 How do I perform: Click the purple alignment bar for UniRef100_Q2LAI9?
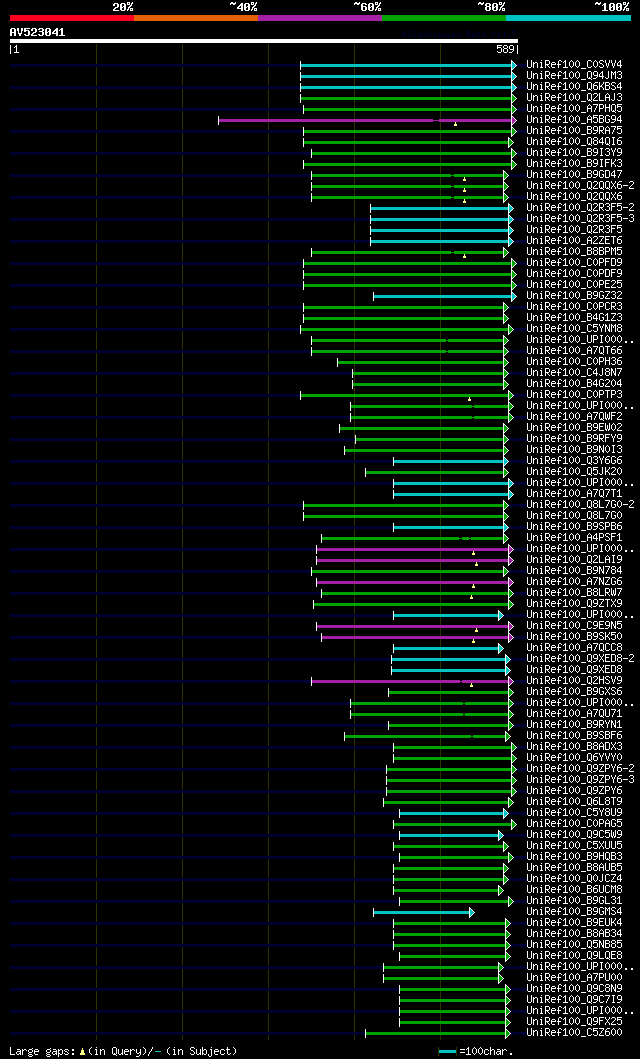click(415, 560)
